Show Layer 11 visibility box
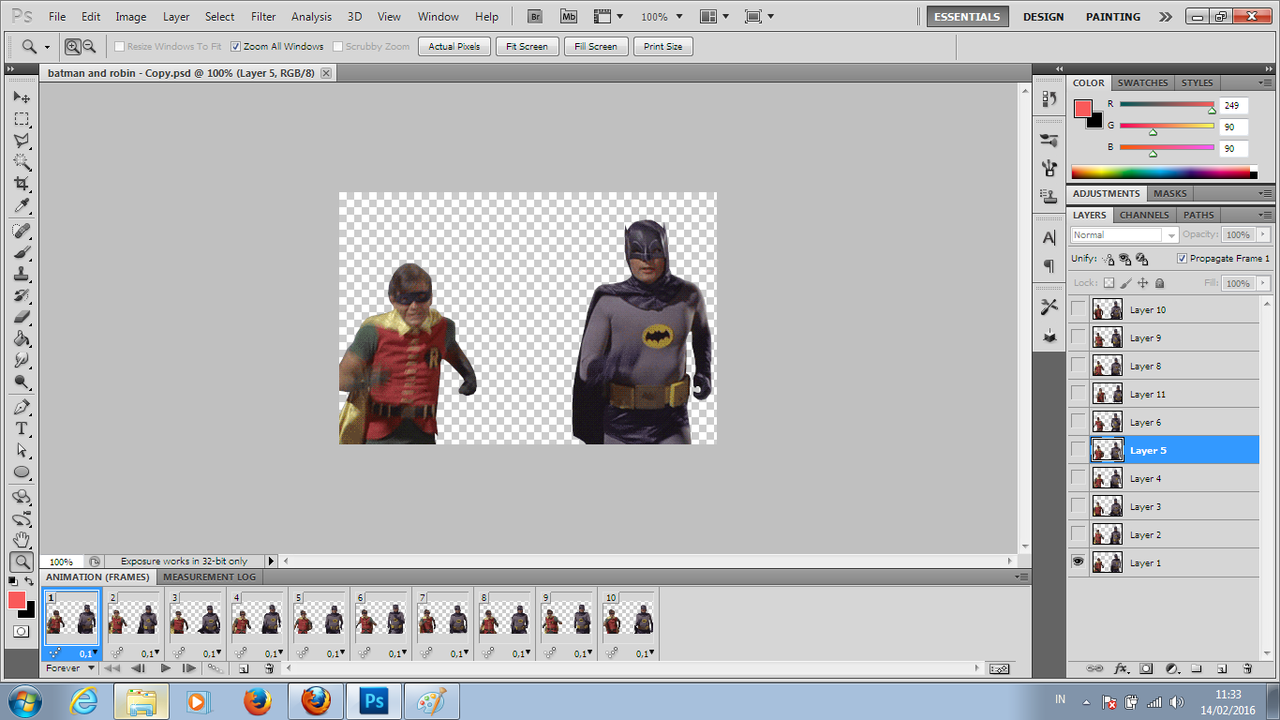The image size is (1280, 720). coord(1078,394)
